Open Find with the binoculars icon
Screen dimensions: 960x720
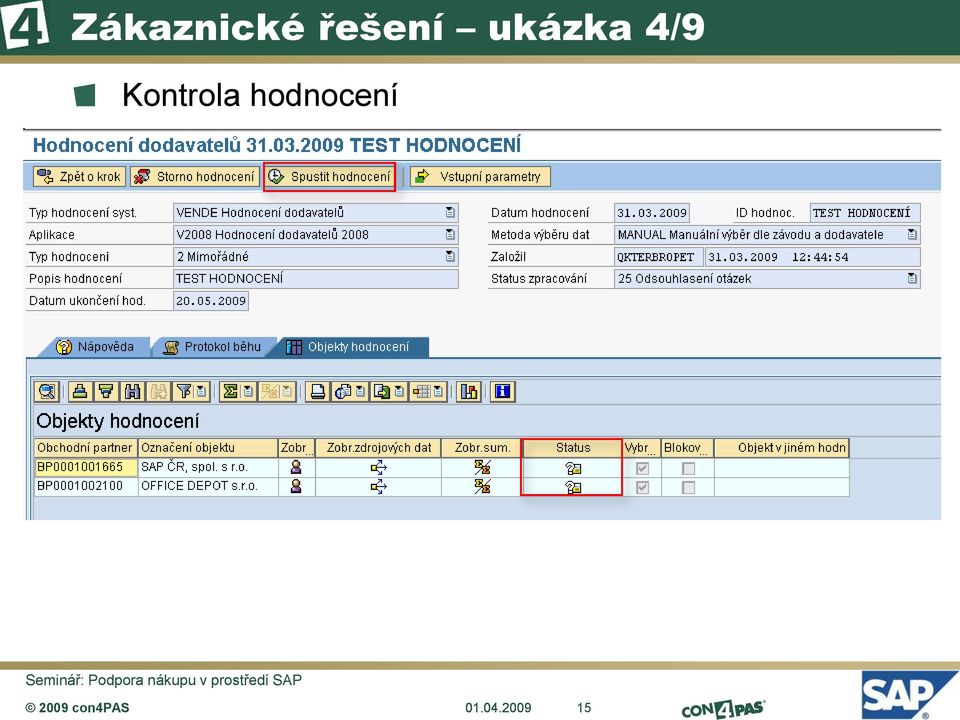[x=132, y=391]
